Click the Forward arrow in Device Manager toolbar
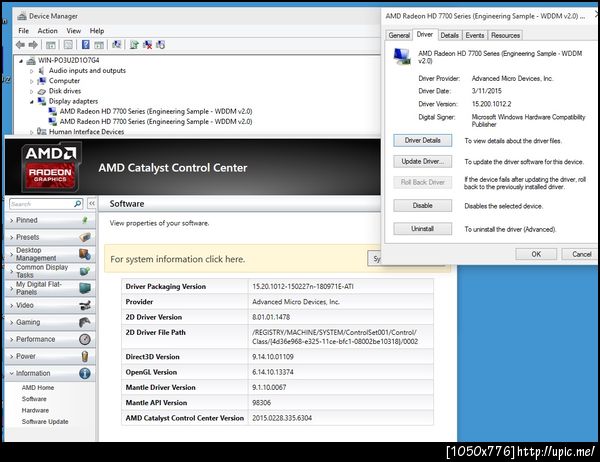This screenshot has height=462, width=600. (x=33, y=45)
